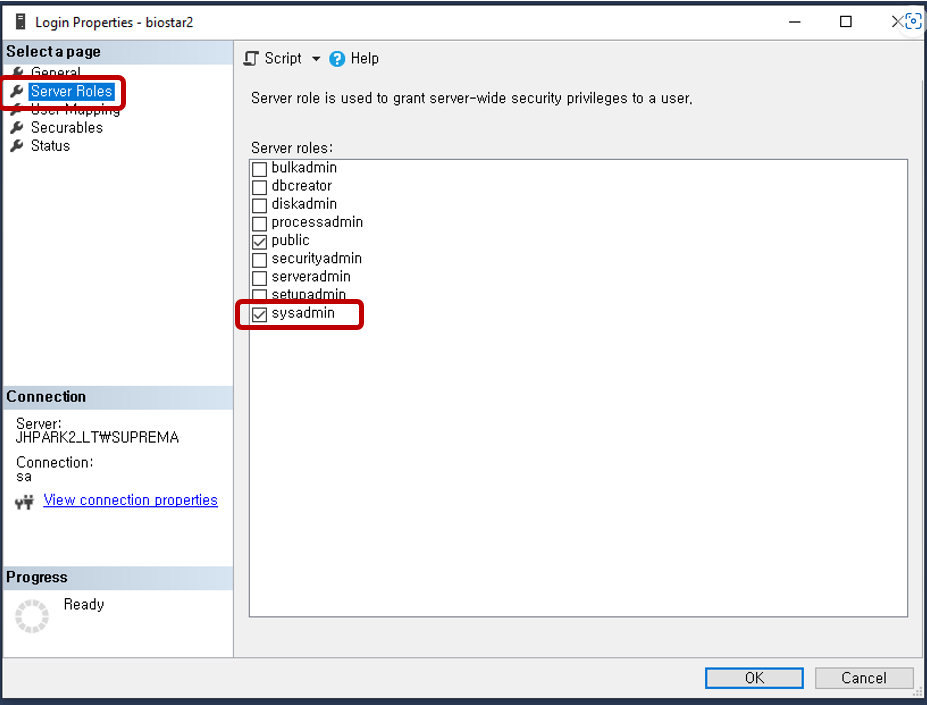Click the Status page wrench icon

pos(17,146)
